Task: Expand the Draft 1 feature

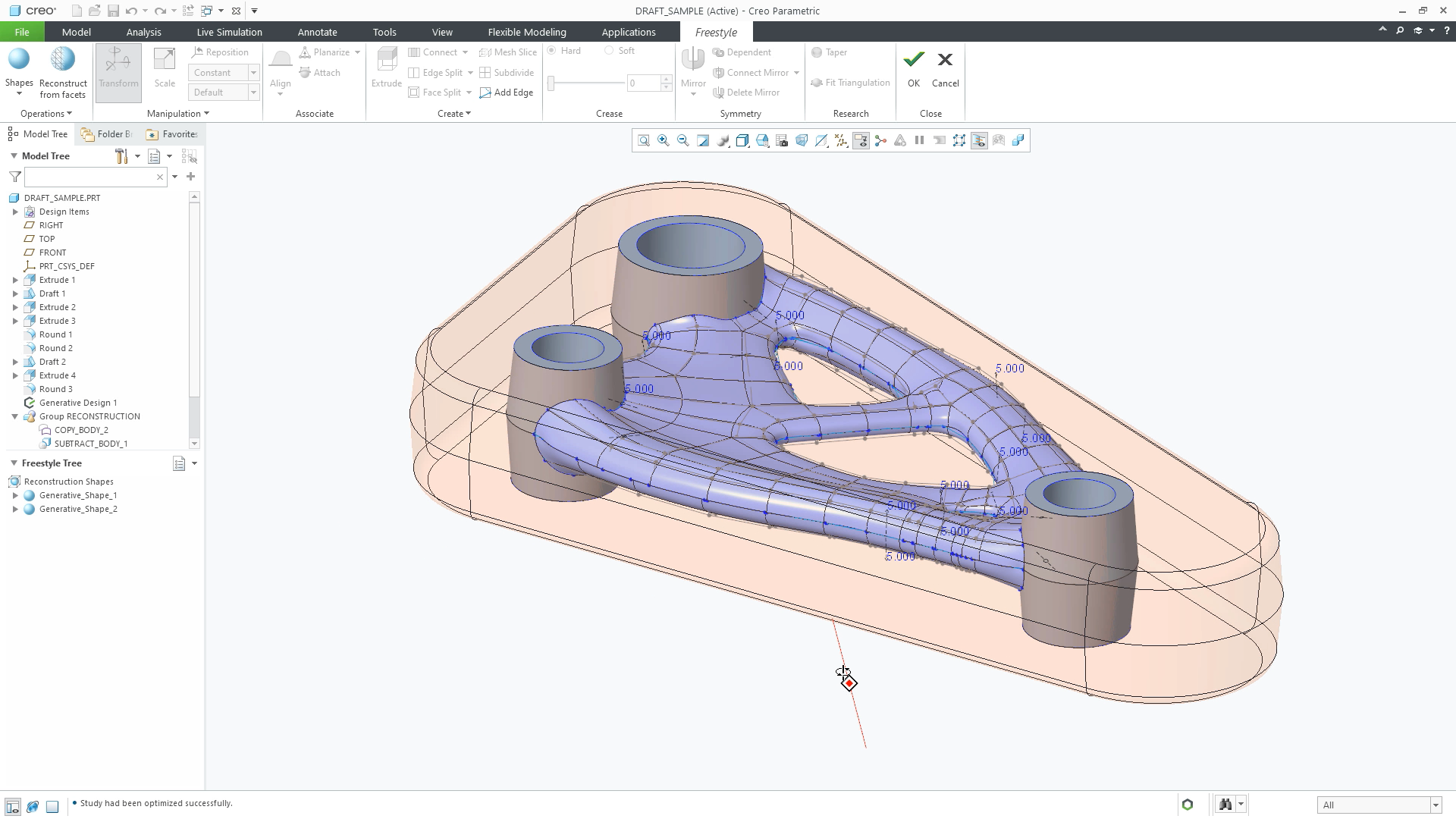Action: (x=15, y=293)
